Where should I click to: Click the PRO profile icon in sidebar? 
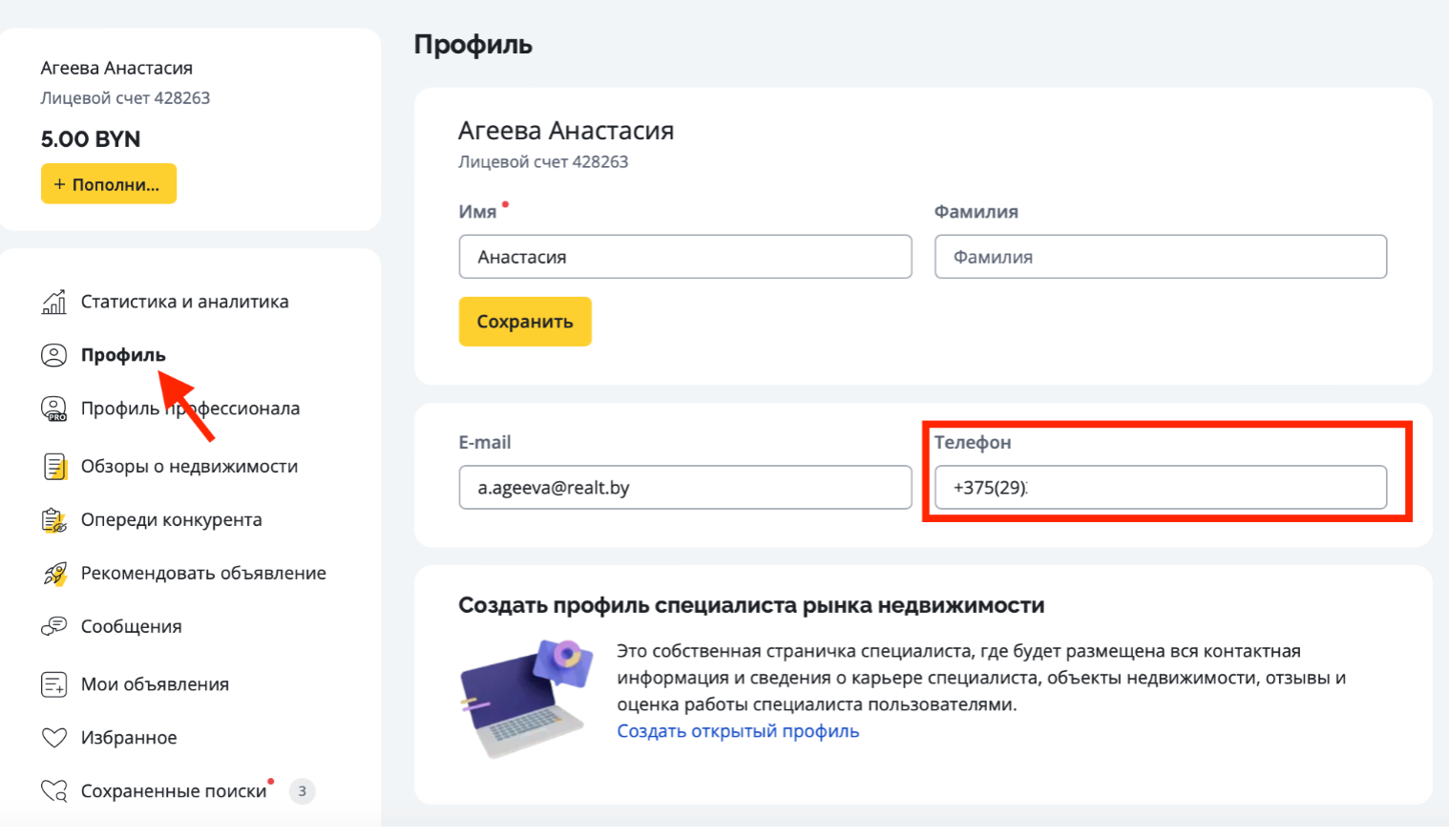(54, 409)
